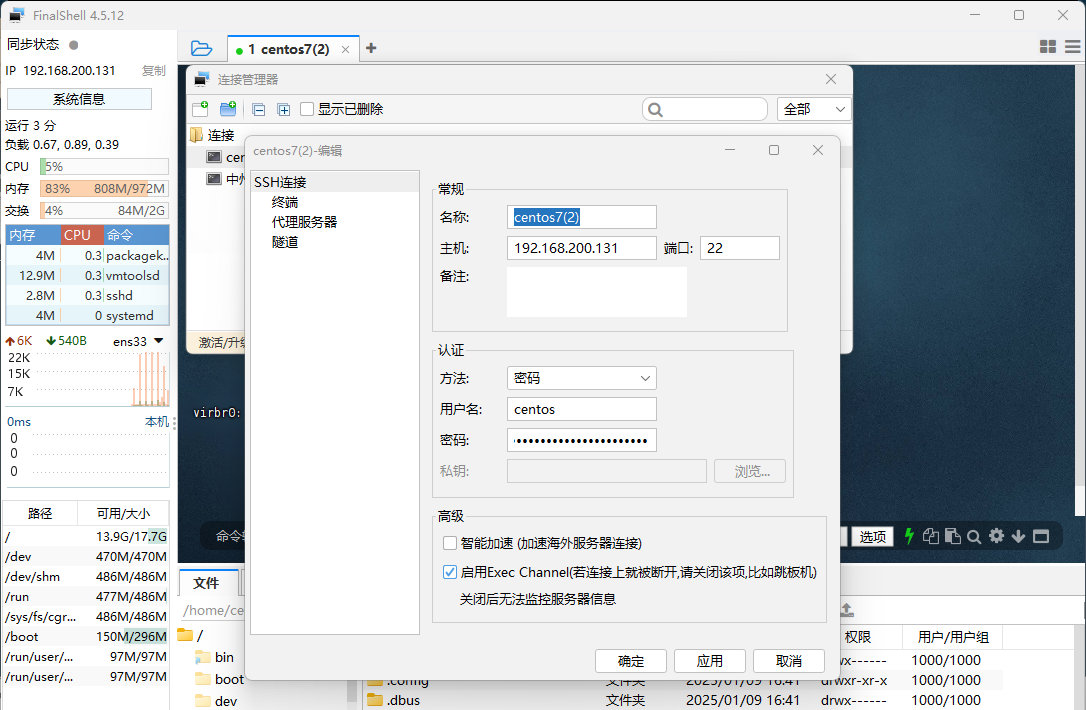The image size is (1086, 710).
Task: Click the 系统信息 button in sidebar
Action: pyautogui.click(x=79, y=99)
